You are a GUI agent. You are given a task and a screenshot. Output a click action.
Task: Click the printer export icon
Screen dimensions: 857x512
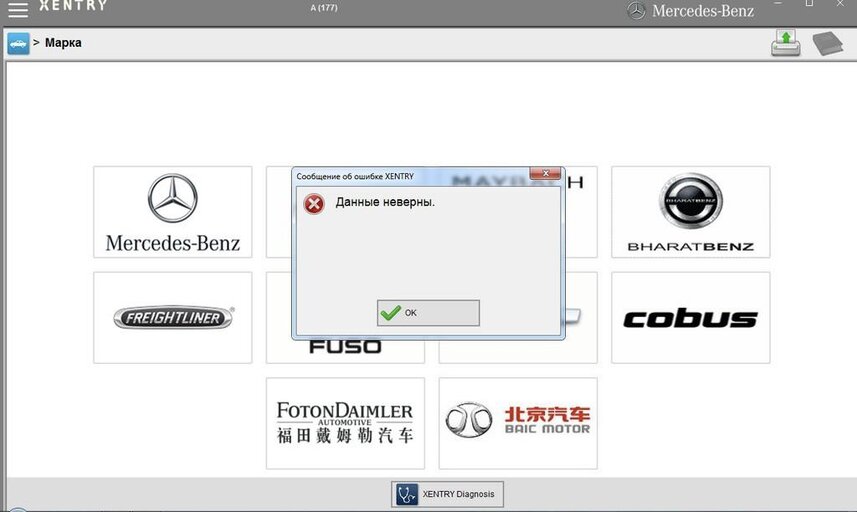pyautogui.click(x=786, y=43)
